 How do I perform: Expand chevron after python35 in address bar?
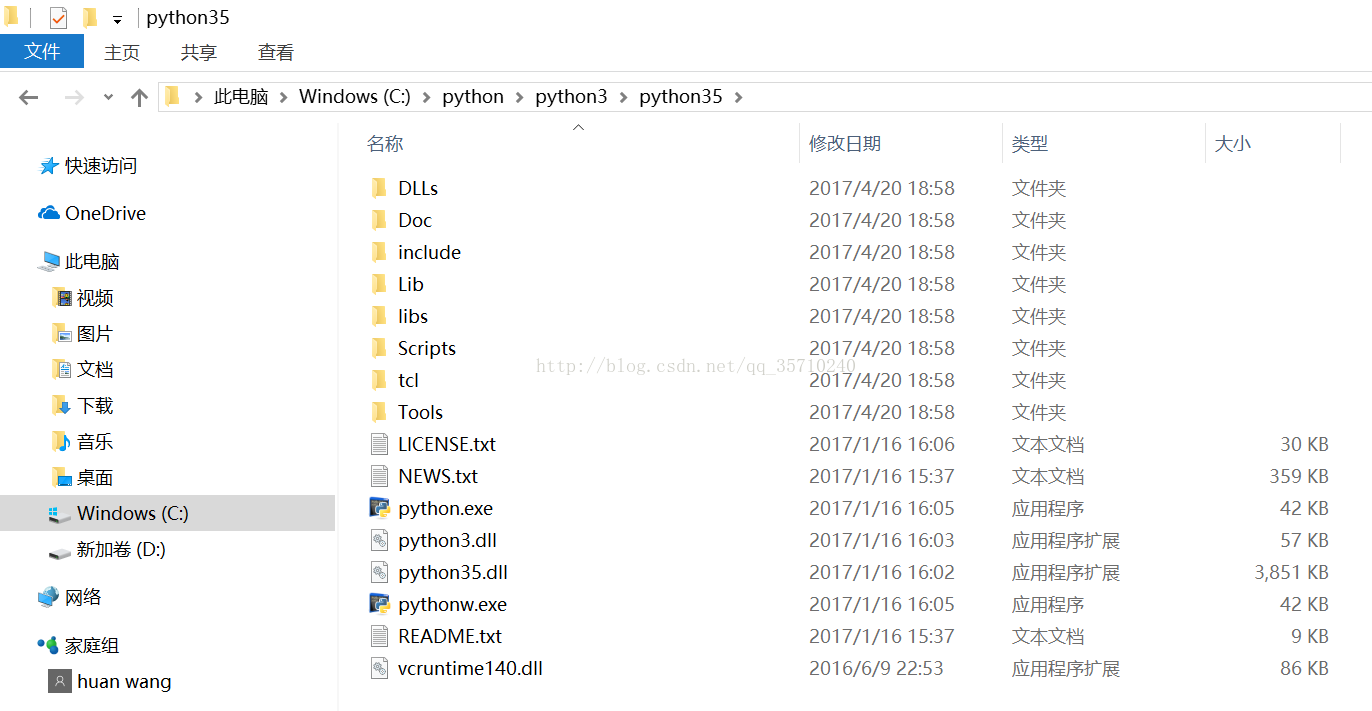click(x=738, y=97)
